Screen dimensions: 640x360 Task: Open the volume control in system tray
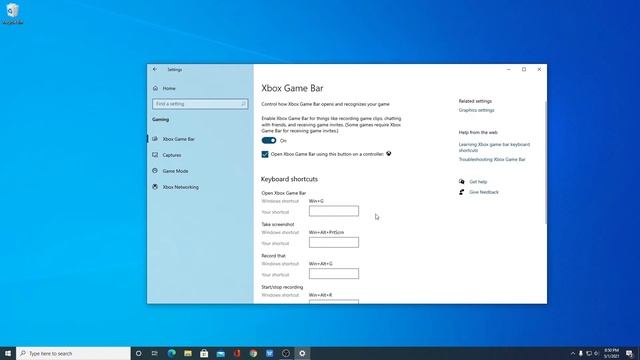(596, 353)
